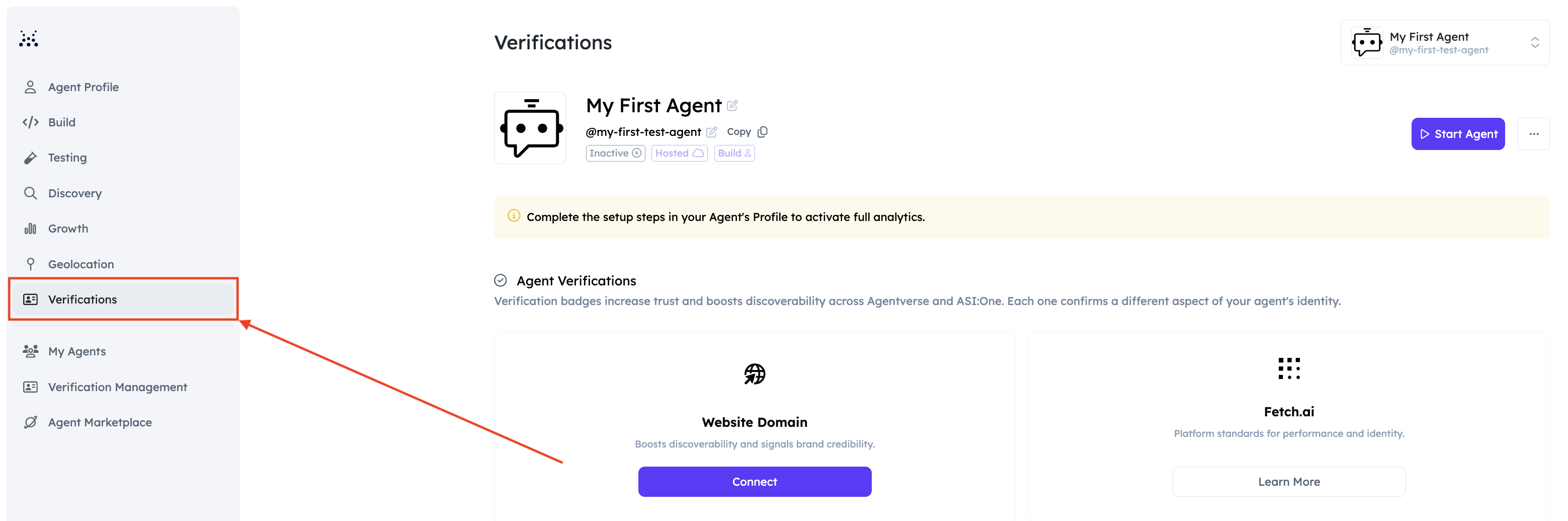Connect the Website Domain verification
The width and height of the screenshot is (1568, 521).
(x=754, y=482)
